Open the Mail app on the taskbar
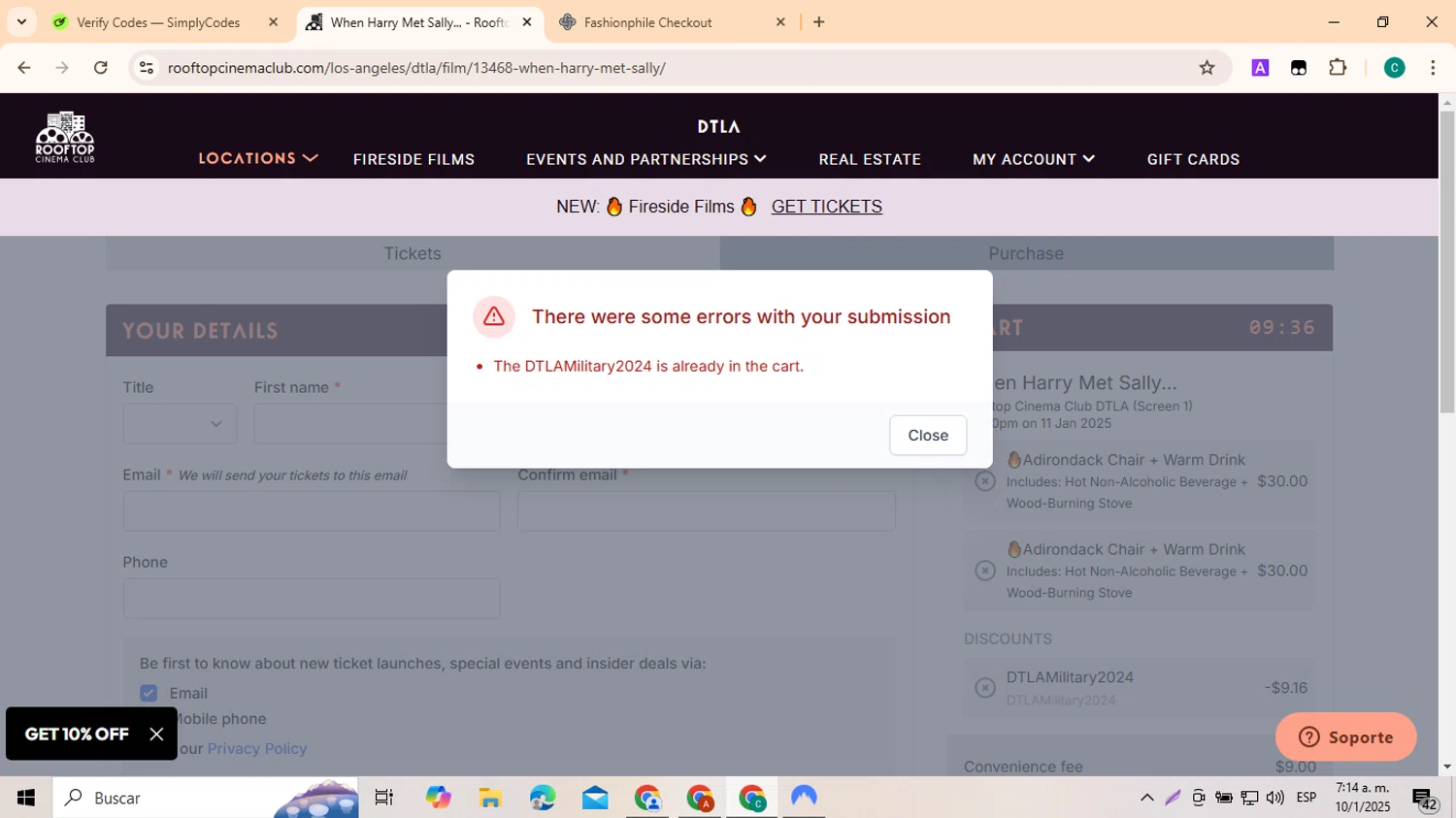Image resolution: width=1456 pixels, height=818 pixels. pos(595,798)
